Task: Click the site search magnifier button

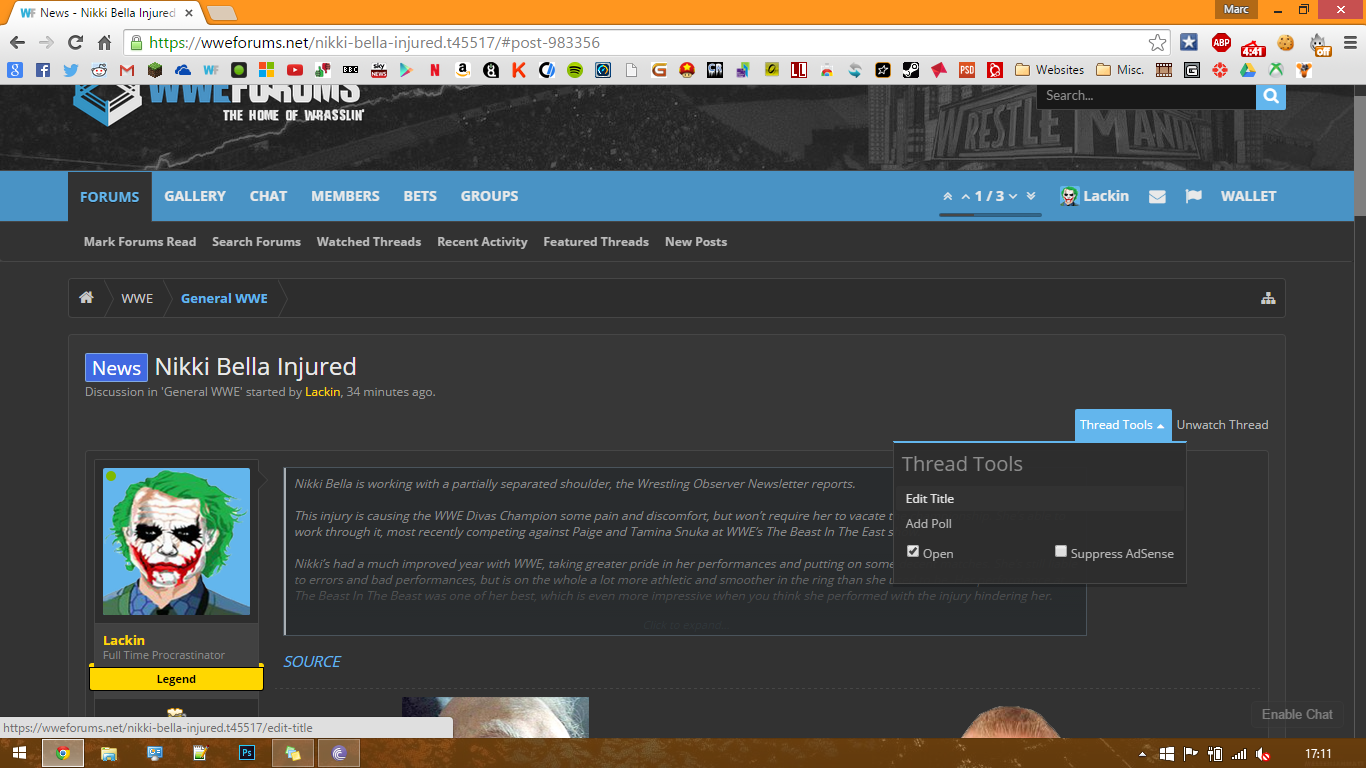Action: point(1270,96)
